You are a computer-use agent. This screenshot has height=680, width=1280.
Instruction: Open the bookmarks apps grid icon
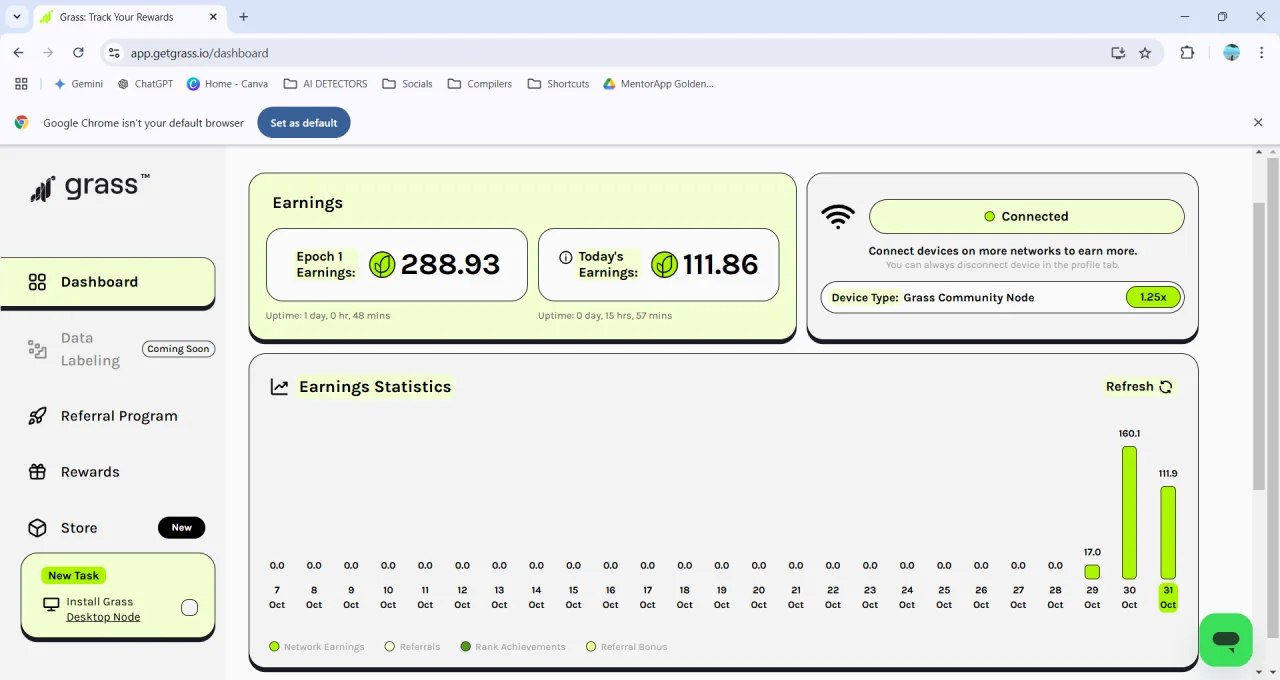pyautogui.click(x=22, y=84)
